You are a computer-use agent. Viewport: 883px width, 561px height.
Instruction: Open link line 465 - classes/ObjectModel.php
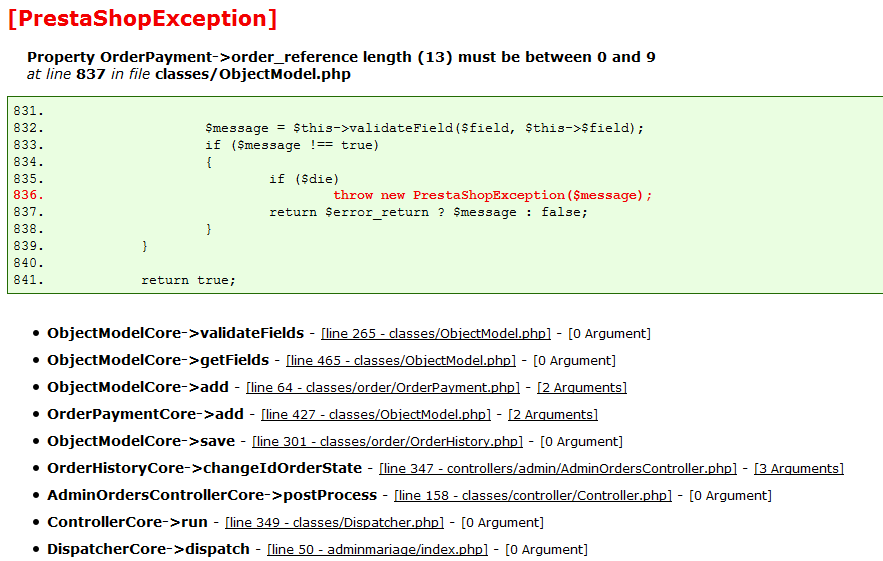tap(401, 360)
